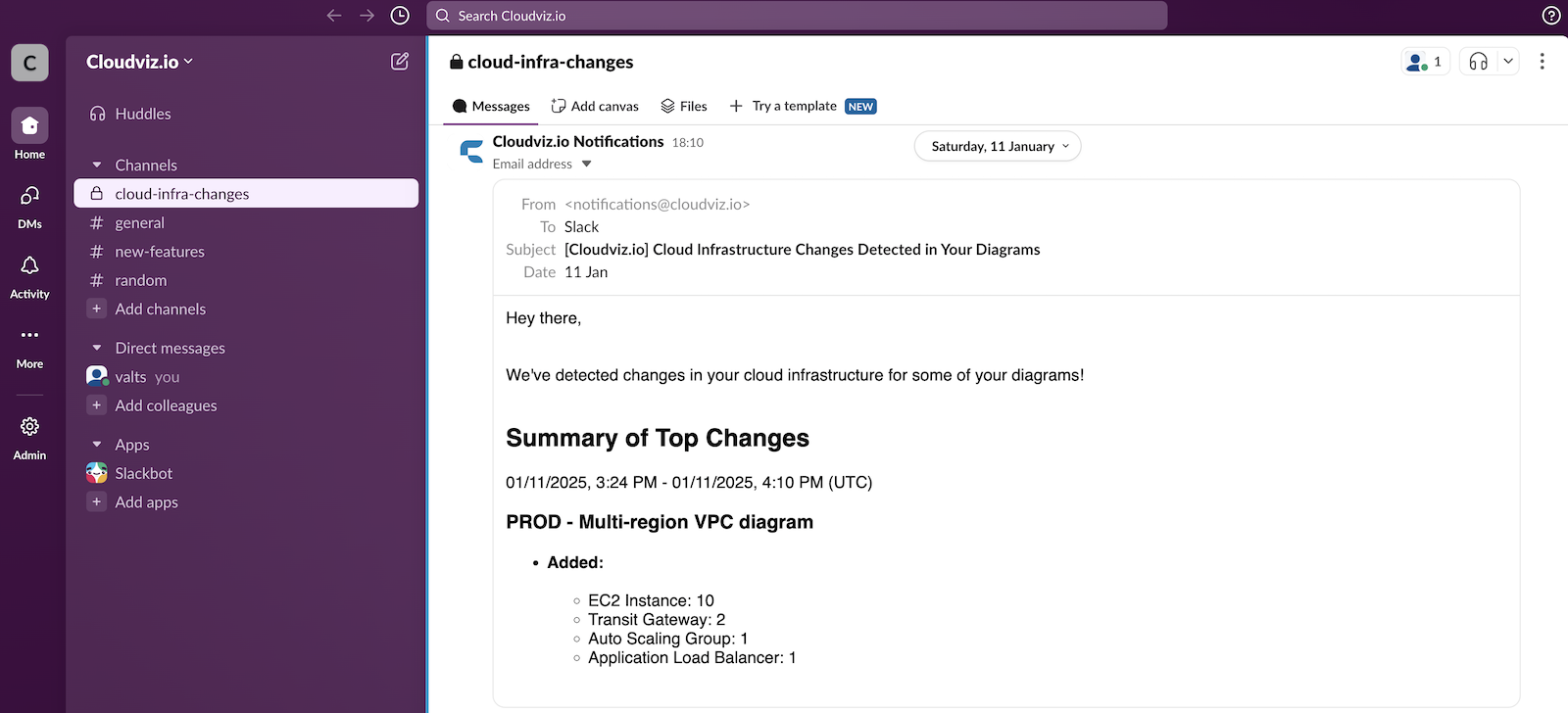Click the plus icon to add tab
The height and width of the screenshot is (713, 1568).
tap(736, 106)
